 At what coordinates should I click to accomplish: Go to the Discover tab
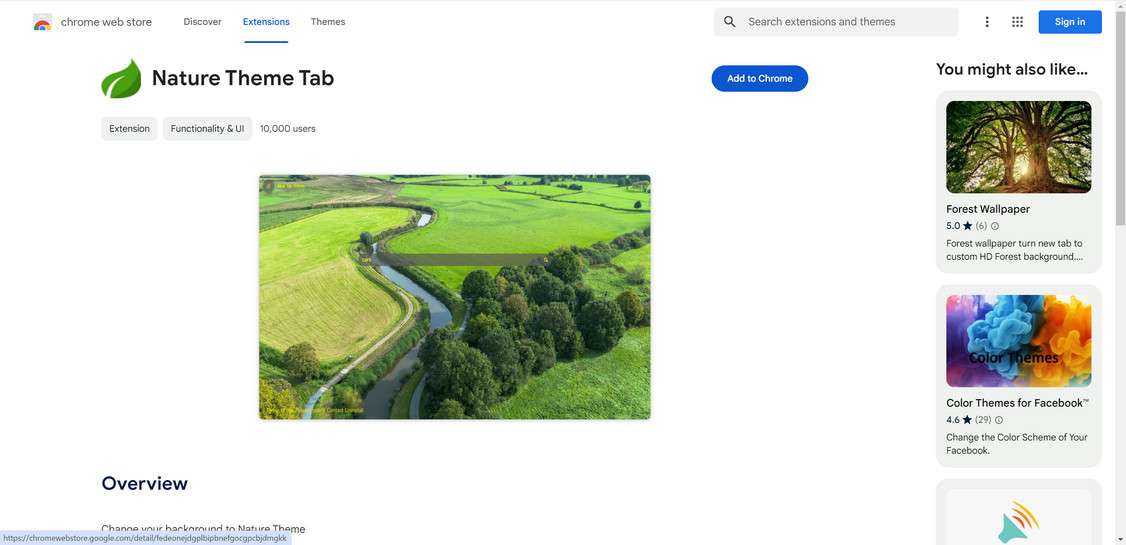[x=203, y=22]
